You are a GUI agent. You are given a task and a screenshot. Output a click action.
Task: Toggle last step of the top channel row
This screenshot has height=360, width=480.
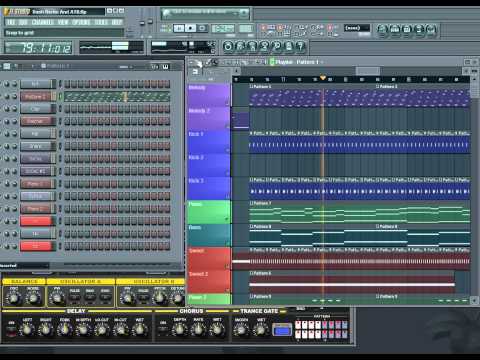(x=167, y=84)
